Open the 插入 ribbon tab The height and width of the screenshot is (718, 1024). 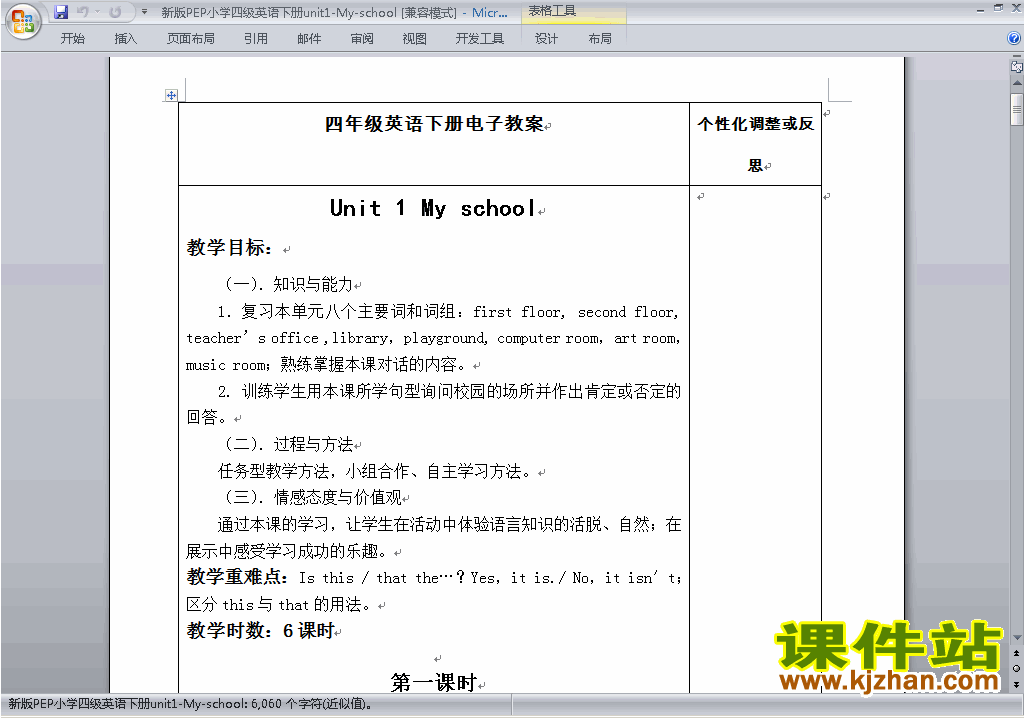125,39
